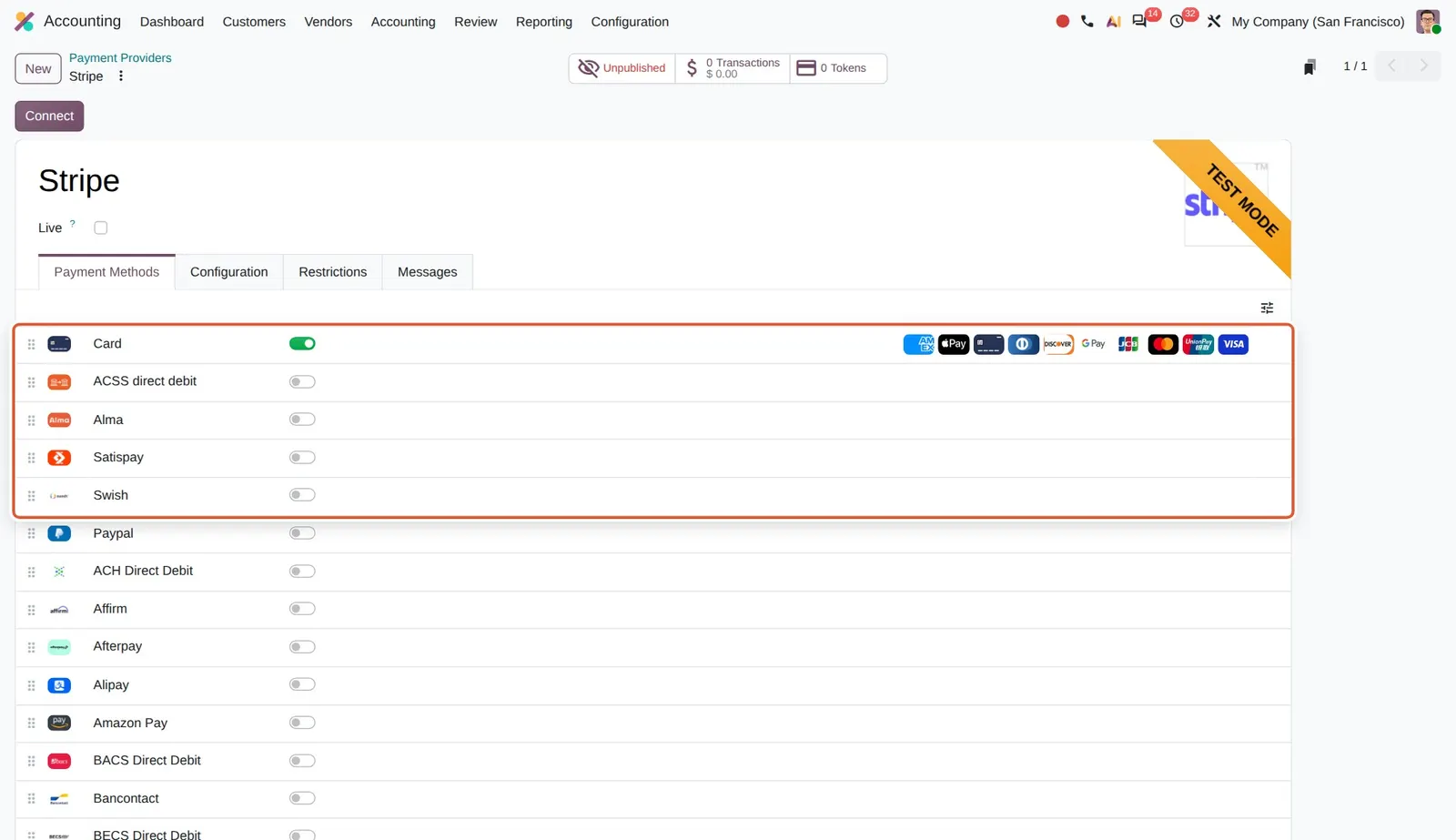Open the Vendors menu

pyautogui.click(x=328, y=22)
